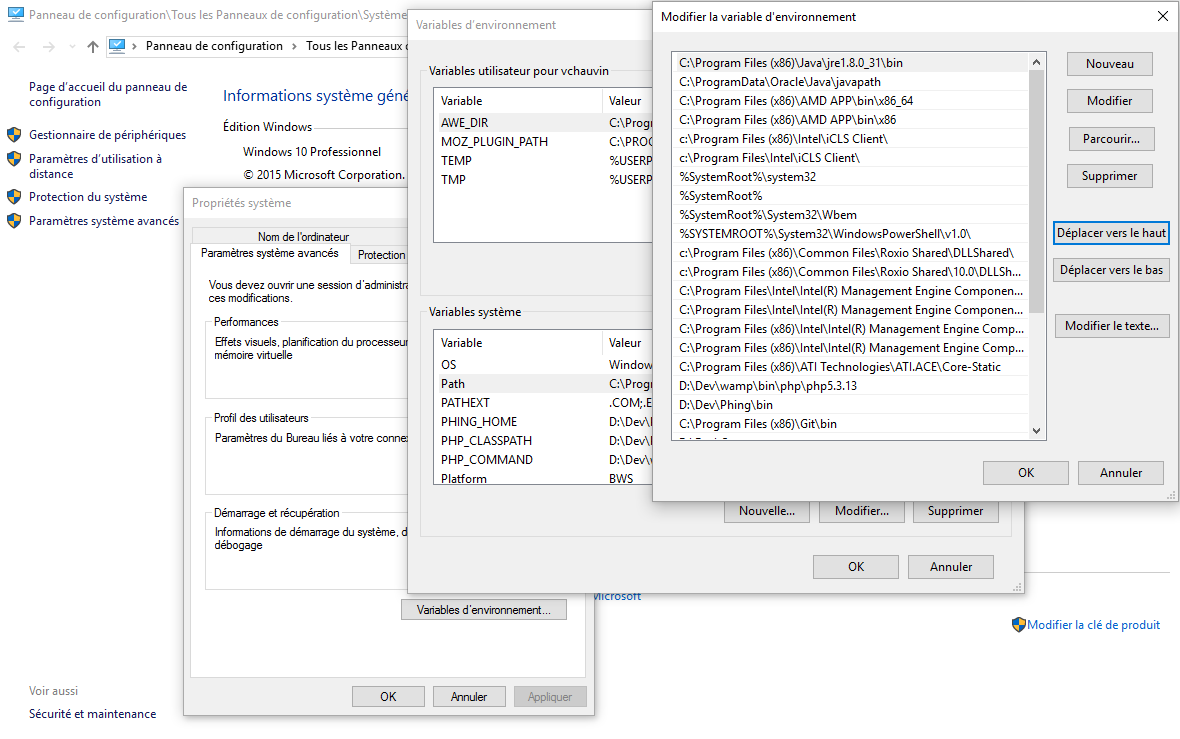1180x739 pixels.
Task: Select MOZ_PLUGIN_PATH user variable row
Action: 543,141
